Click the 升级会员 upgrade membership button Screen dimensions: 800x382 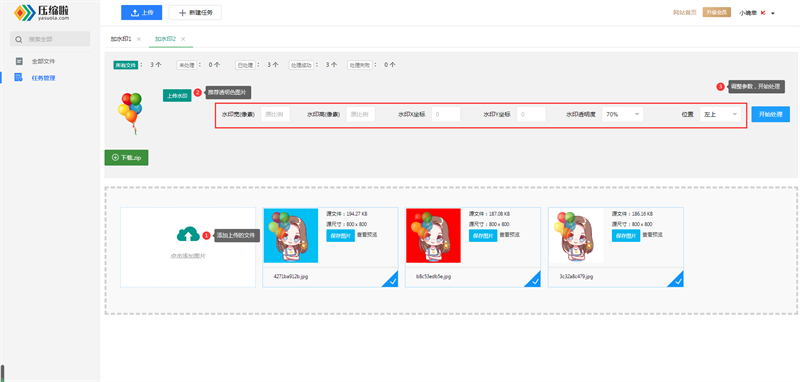[717, 12]
